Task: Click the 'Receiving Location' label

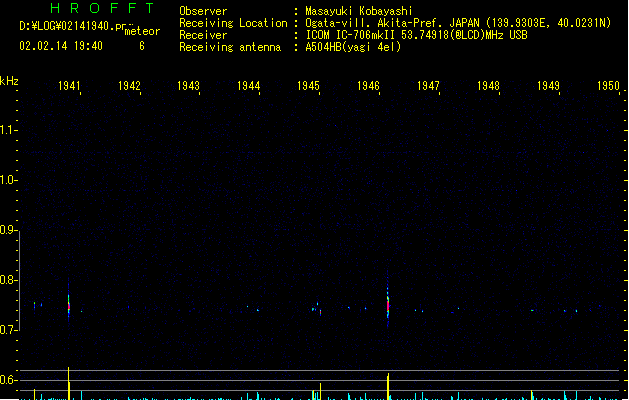Action: click(x=233, y=23)
